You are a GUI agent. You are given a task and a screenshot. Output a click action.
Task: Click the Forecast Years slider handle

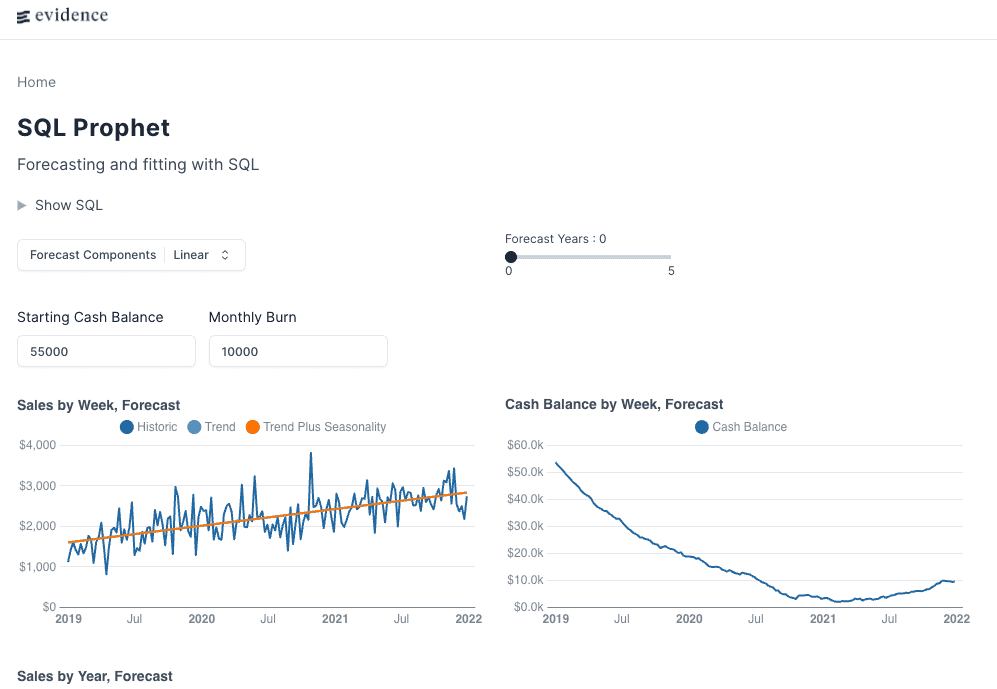click(511, 257)
